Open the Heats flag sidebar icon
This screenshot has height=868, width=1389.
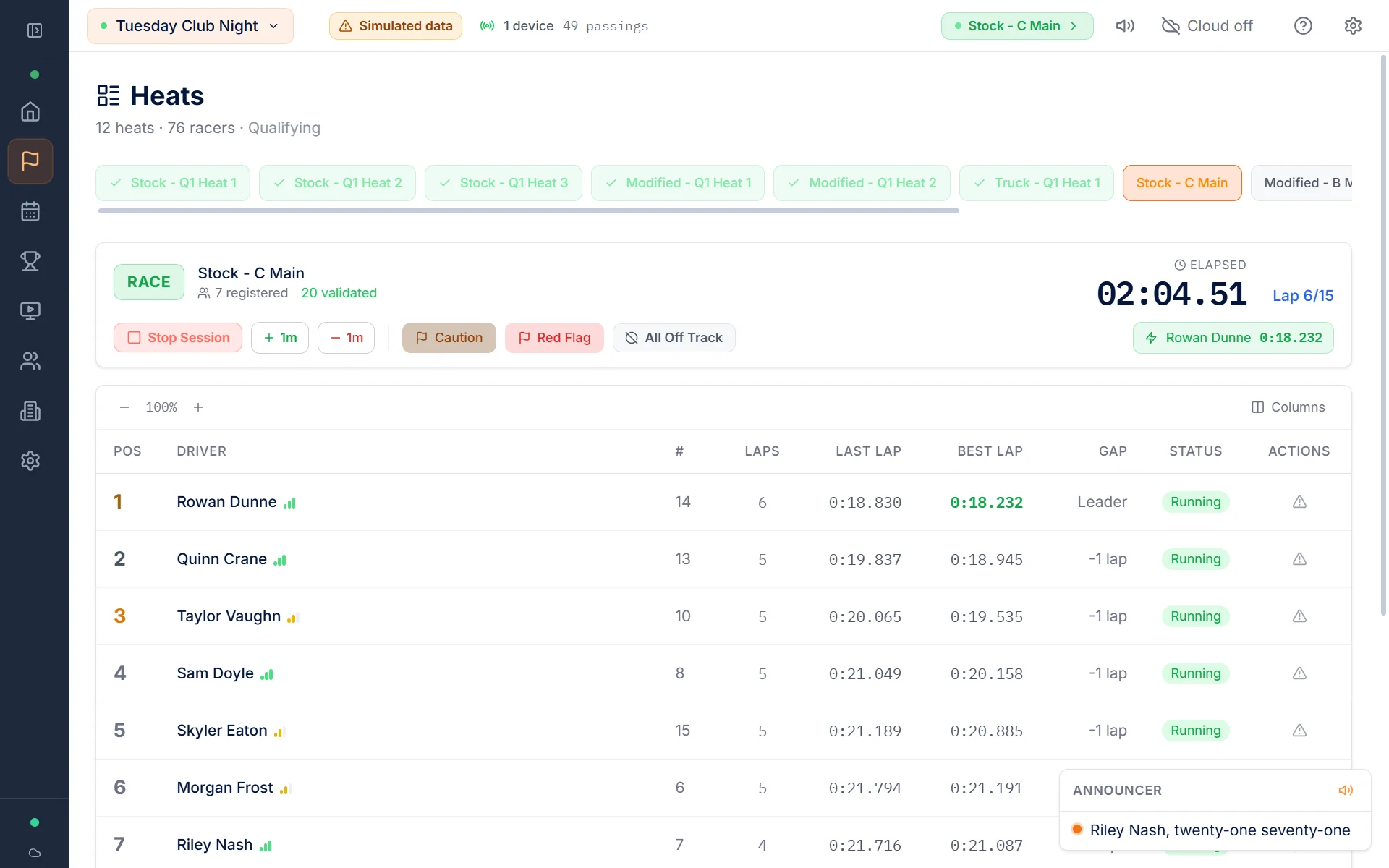click(x=30, y=161)
